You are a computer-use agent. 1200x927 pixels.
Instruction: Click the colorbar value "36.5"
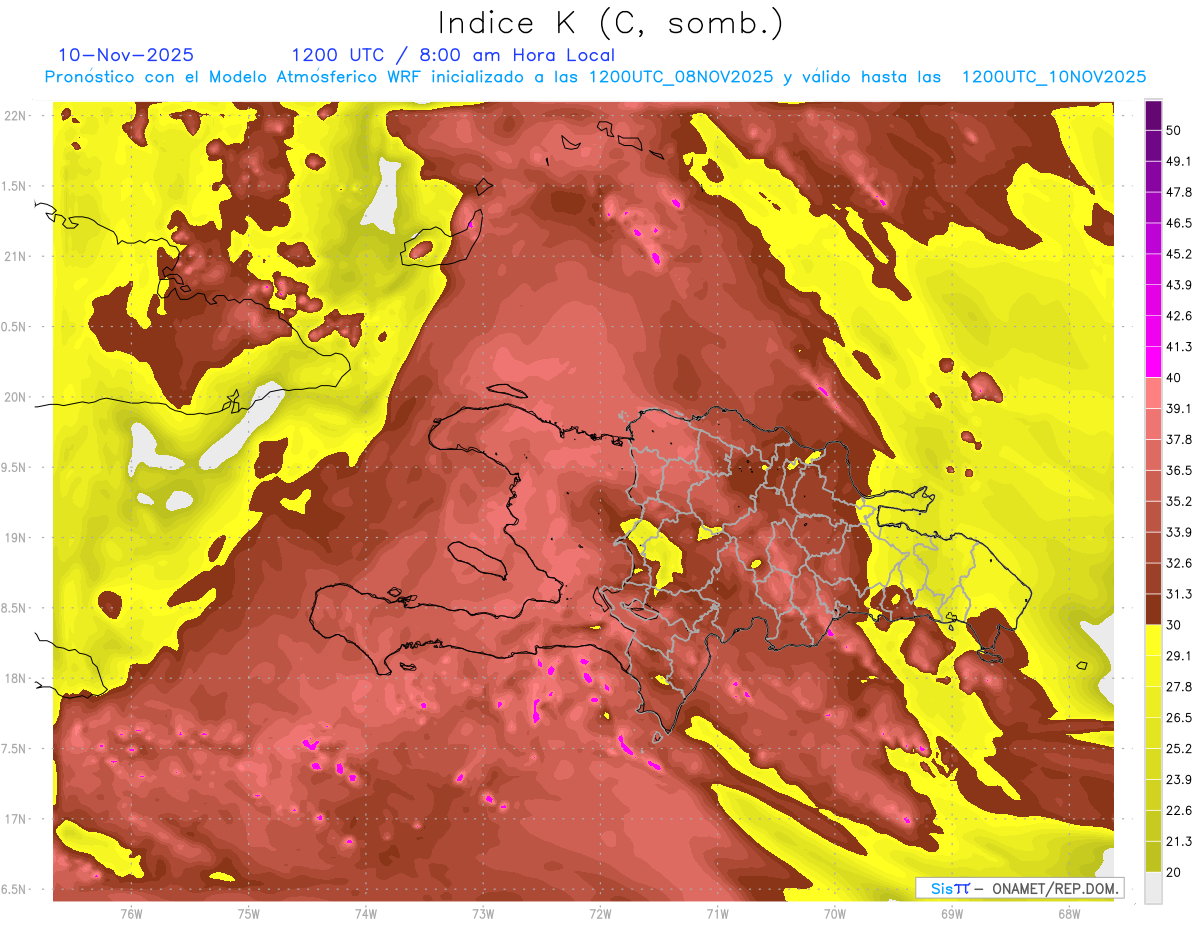click(x=1178, y=470)
